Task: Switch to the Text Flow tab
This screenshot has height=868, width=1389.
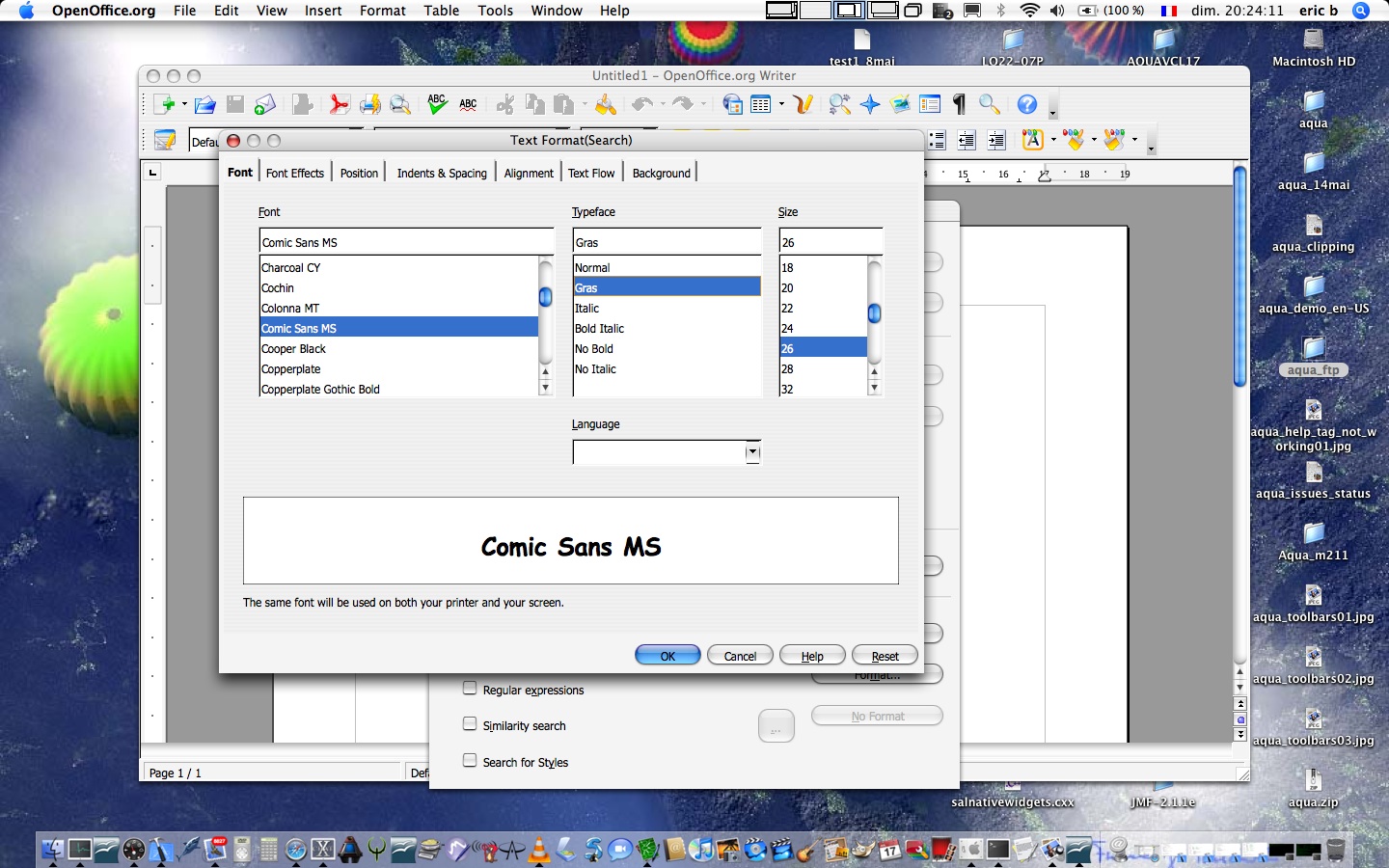Action: tap(591, 173)
